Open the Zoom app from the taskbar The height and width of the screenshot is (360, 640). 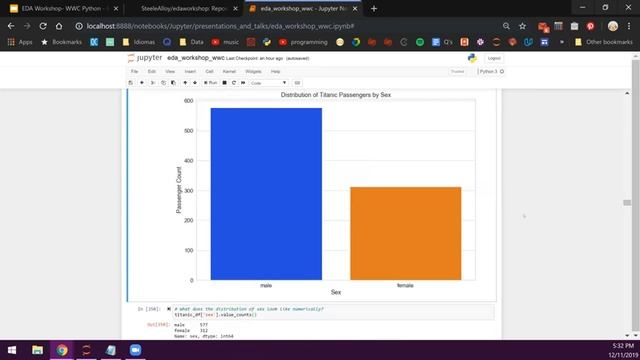tap(135, 350)
